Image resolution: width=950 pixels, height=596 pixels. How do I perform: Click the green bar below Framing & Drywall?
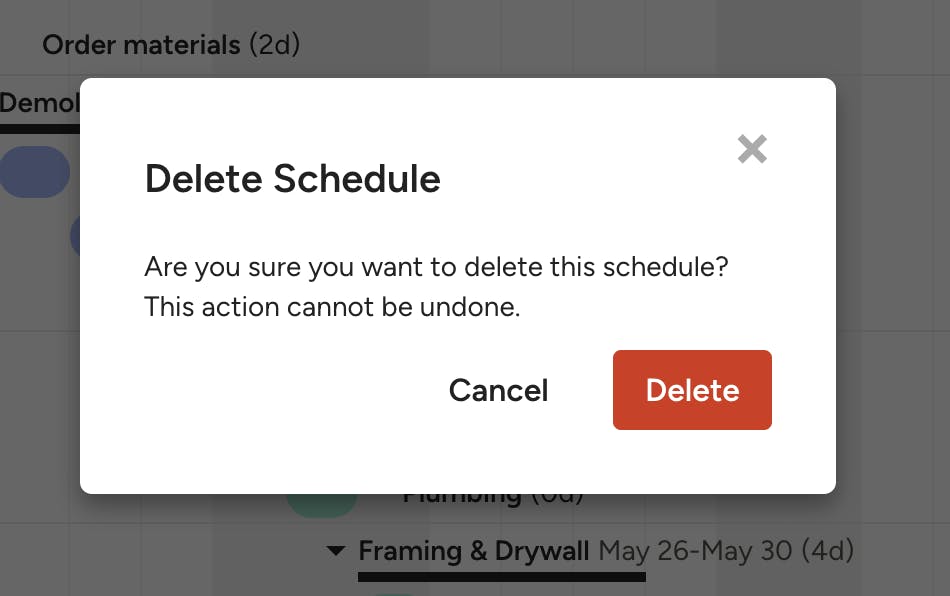[396, 592]
